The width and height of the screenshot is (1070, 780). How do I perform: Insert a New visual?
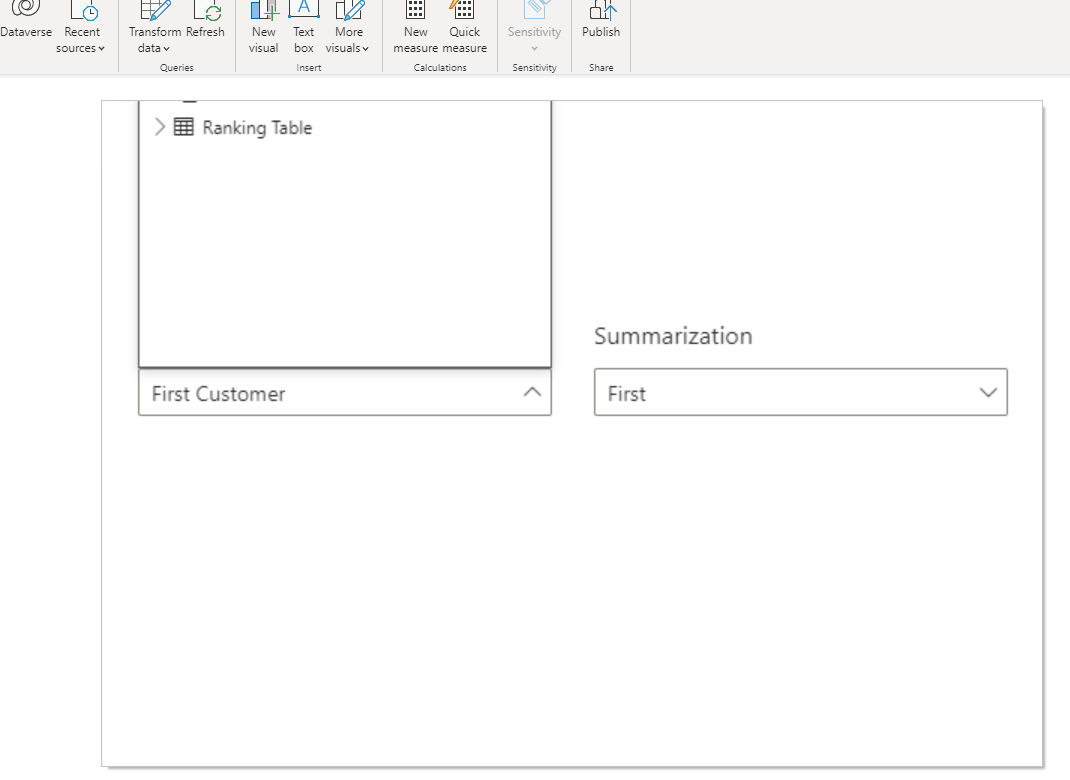pos(263,27)
